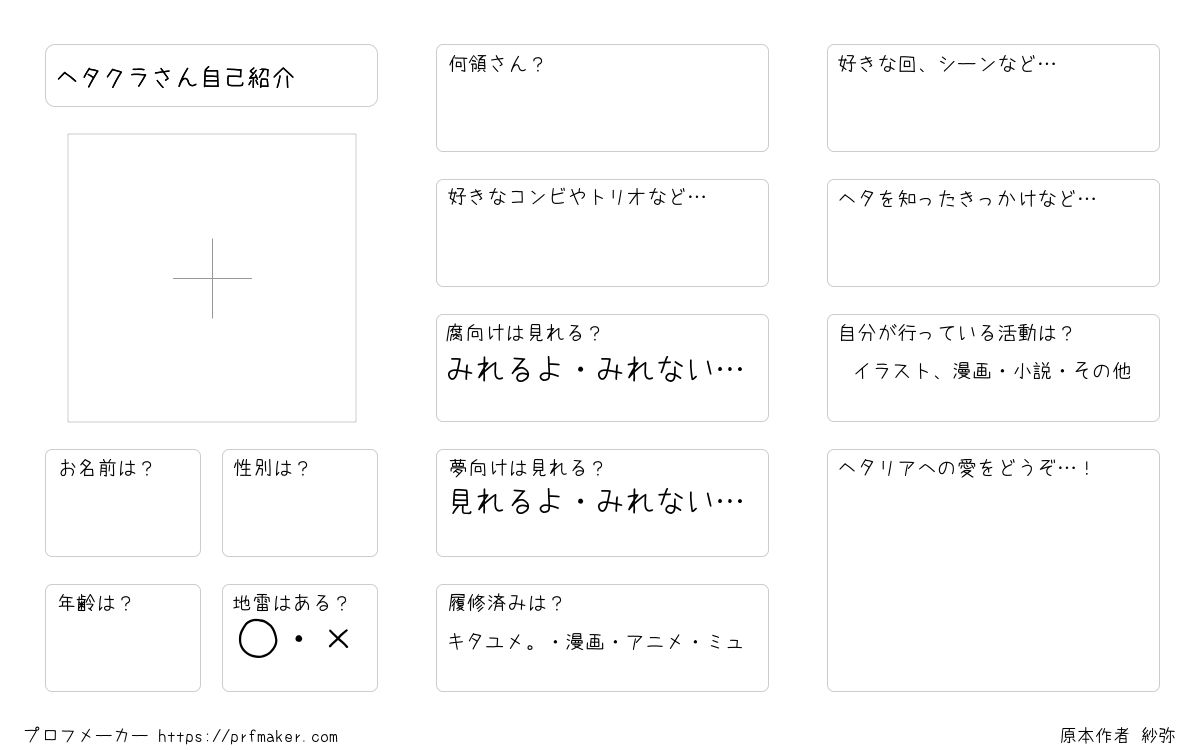This screenshot has width=1200, height=750.
Task: Click the 好きなコンビやトリオなど box
Action: (602, 233)
